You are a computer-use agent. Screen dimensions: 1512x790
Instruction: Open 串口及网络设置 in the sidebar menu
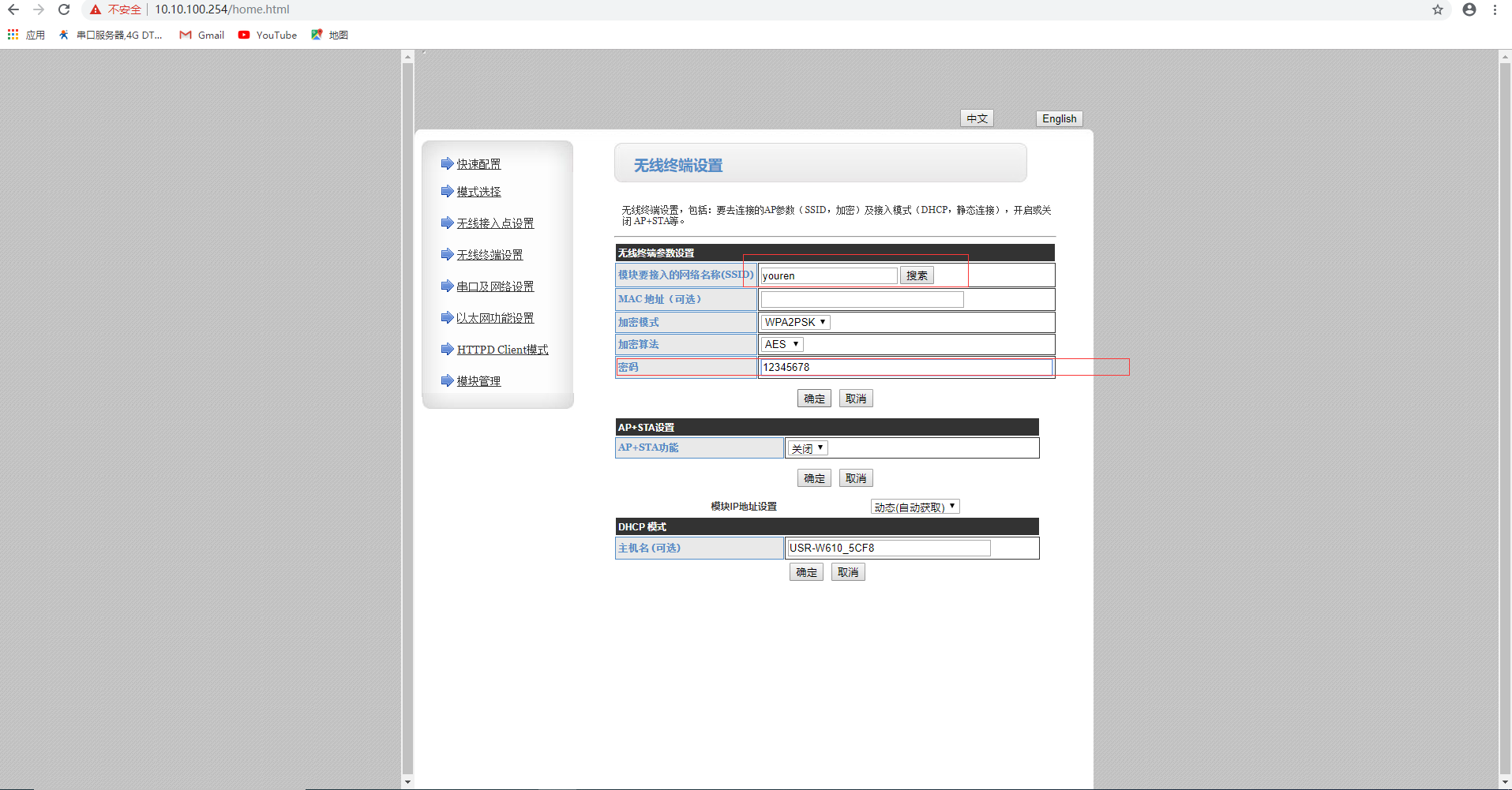pyautogui.click(x=495, y=286)
